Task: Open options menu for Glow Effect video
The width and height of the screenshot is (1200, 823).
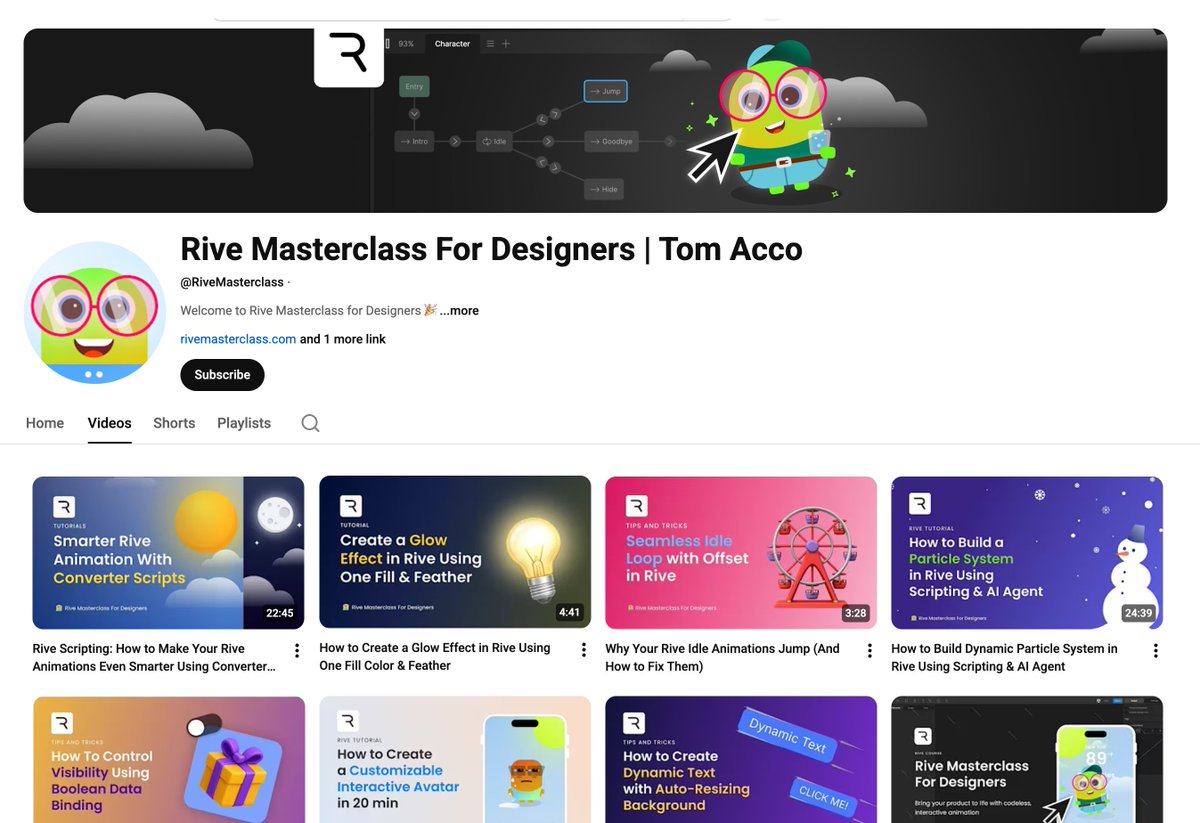Action: pos(584,650)
